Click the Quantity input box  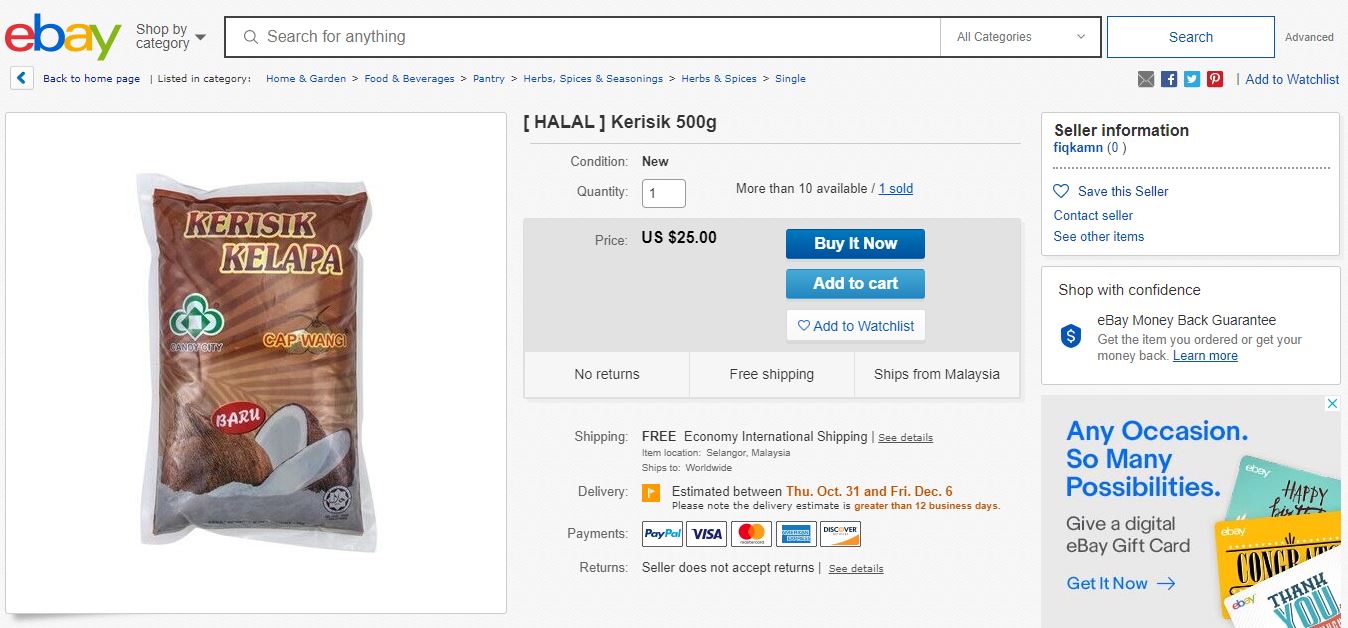(x=663, y=193)
